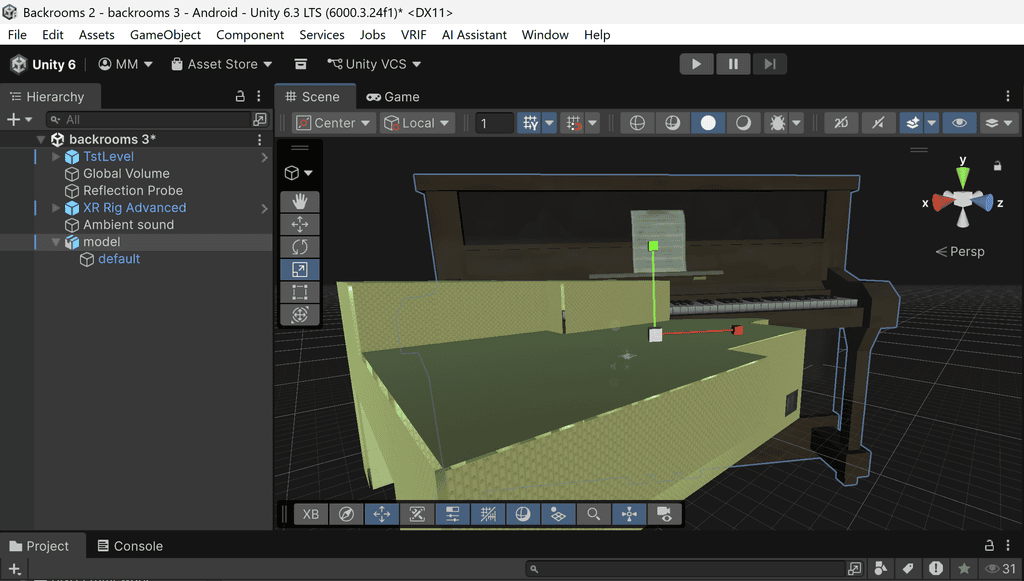Click the Pause button
Screen dimensions: 1024x581
733,64
